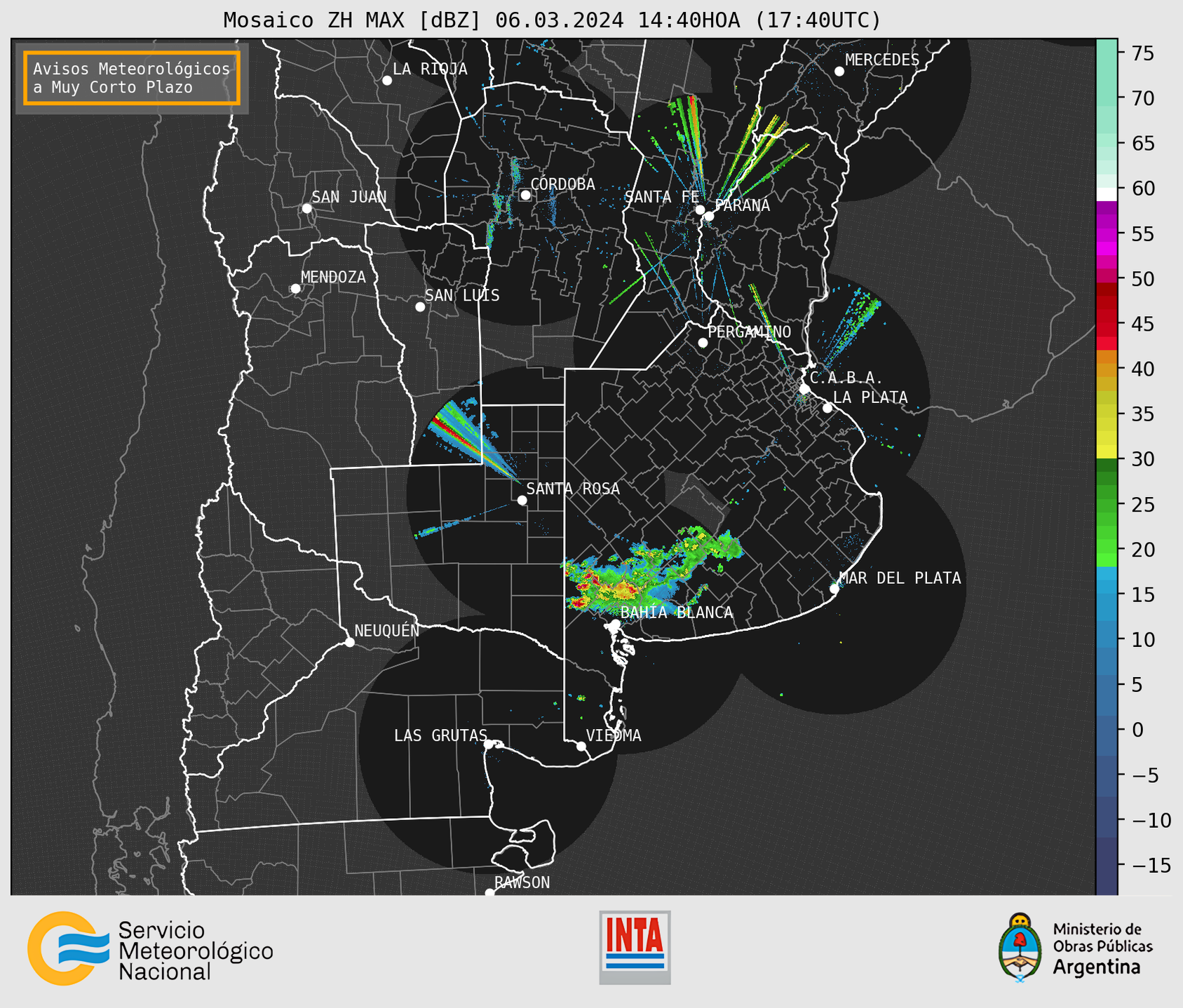The width and height of the screenshot is (1183, 1008).
Task: Click the 60 dBZ white band on color scale
Action: click(x=1107, y=193)
